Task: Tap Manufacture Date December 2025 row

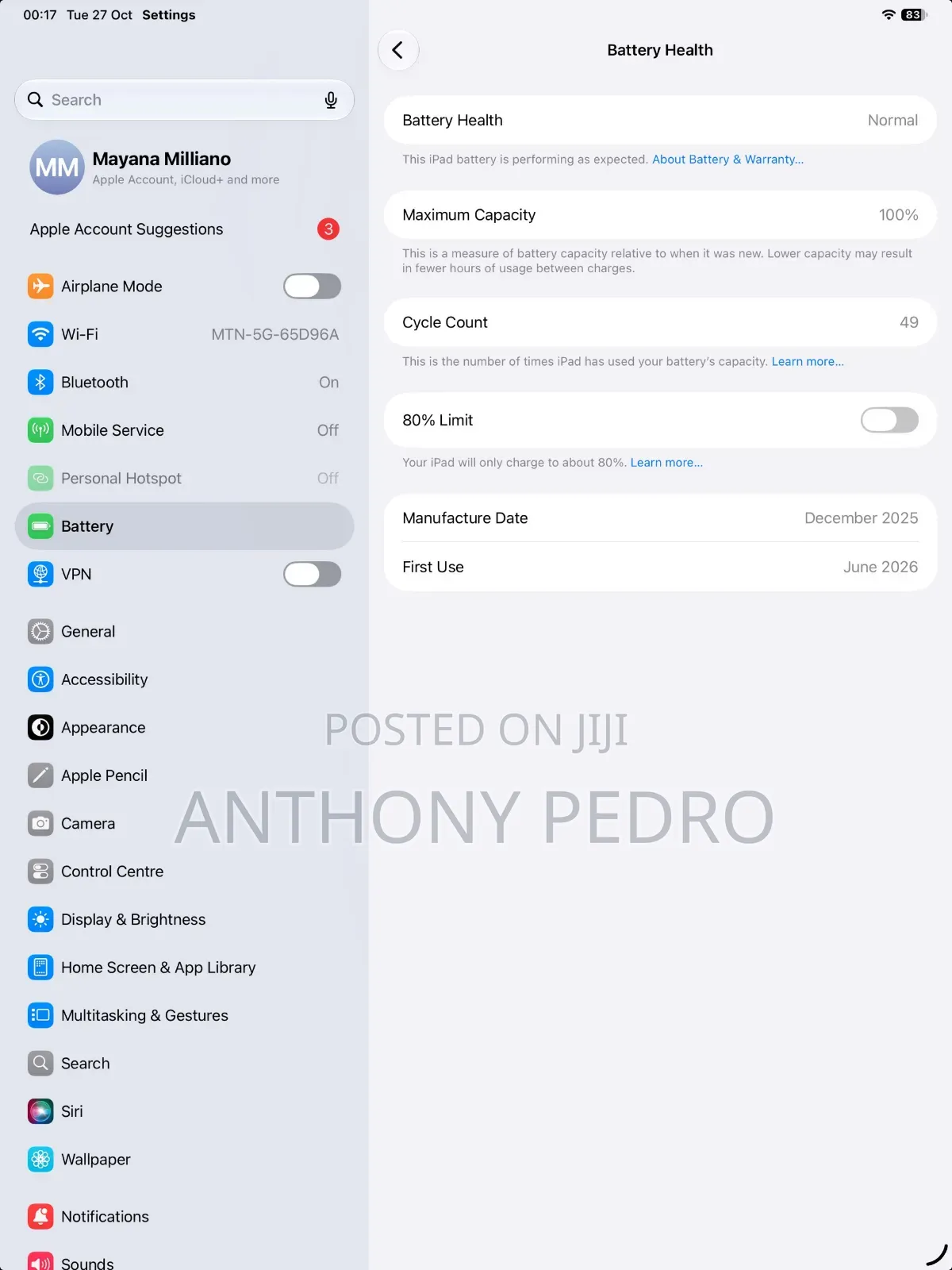Action: click(x=660, y=518)
